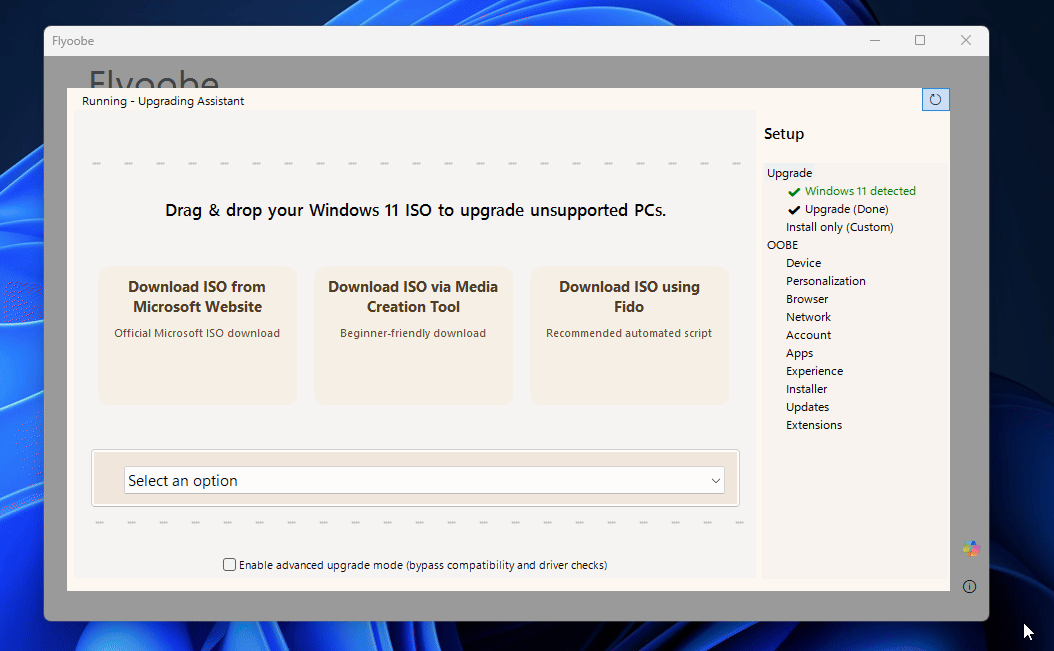
Task: Click Download ISO using Fido card
Action: (x=629, y=336)
